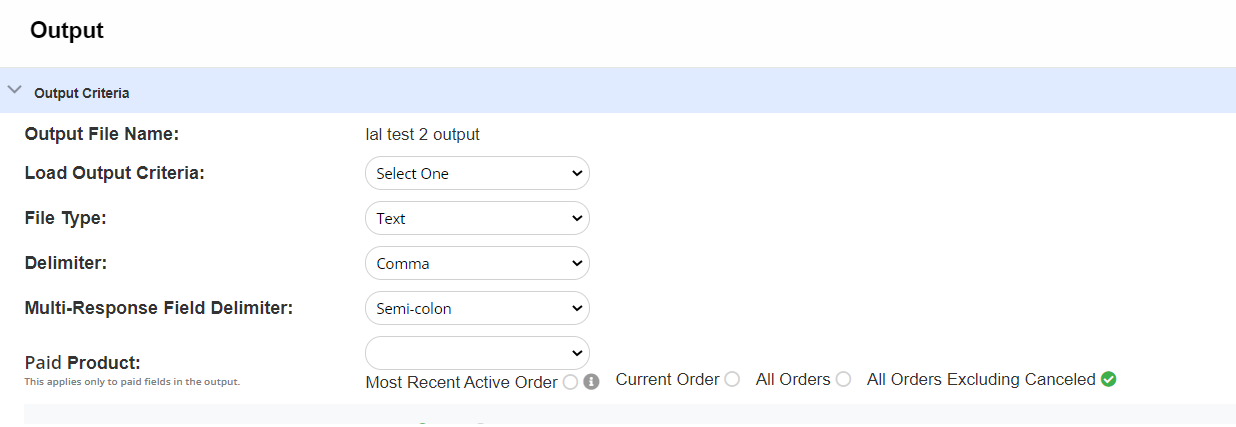Click the File Type field label
Image resolution: width=1236 pixels, height=427 pixels.
pyautogui.click(x=65, y=218)
